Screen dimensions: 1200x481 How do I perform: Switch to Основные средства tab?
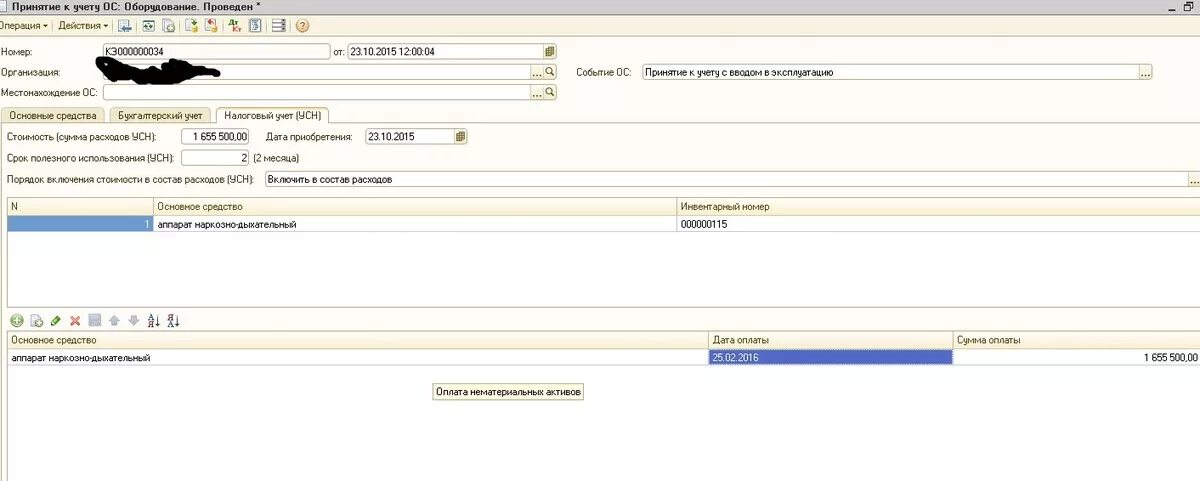pyautogui.click(x=53, y=116)
